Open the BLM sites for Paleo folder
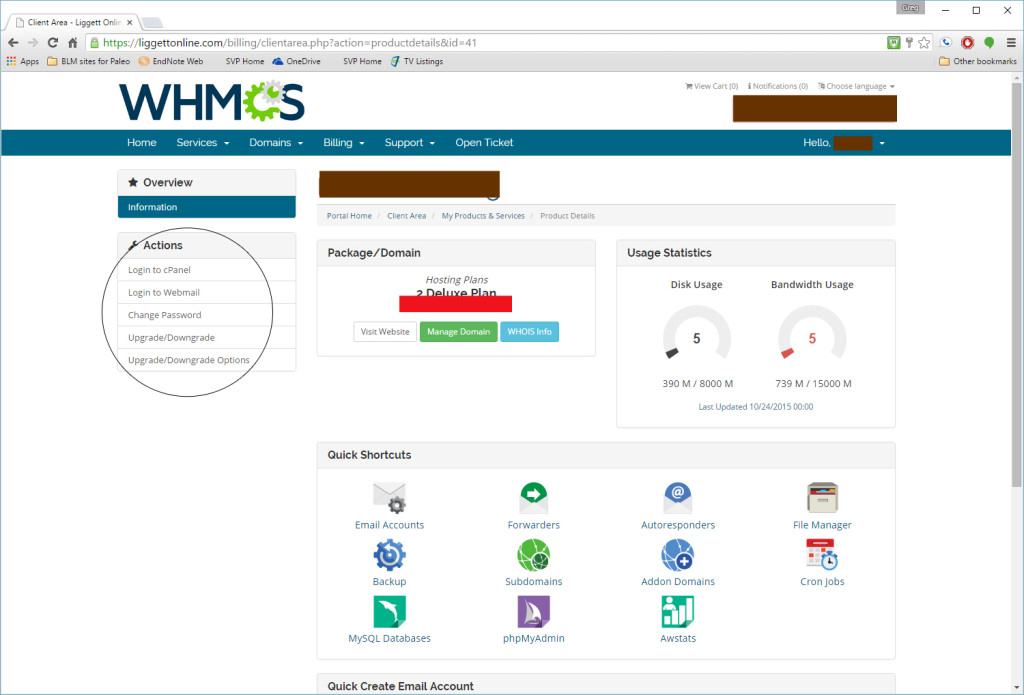Viewport: 1024px width, 695px height. (x=88, y=61)
